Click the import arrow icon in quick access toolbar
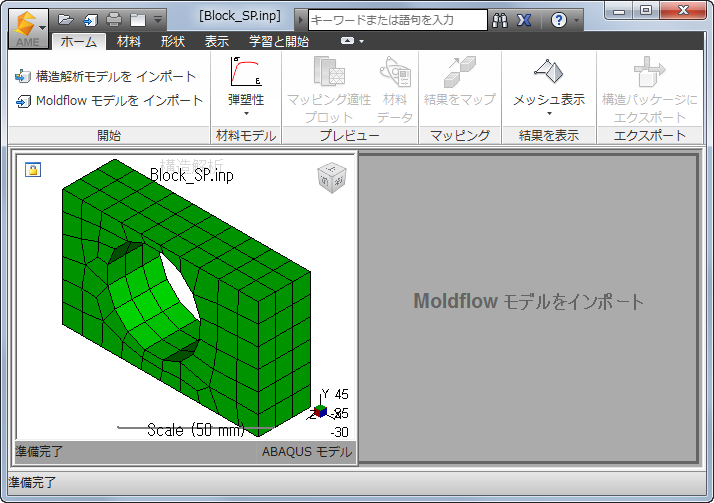The width and height of the screenshot is (714, 503). (x=90, y=20)
